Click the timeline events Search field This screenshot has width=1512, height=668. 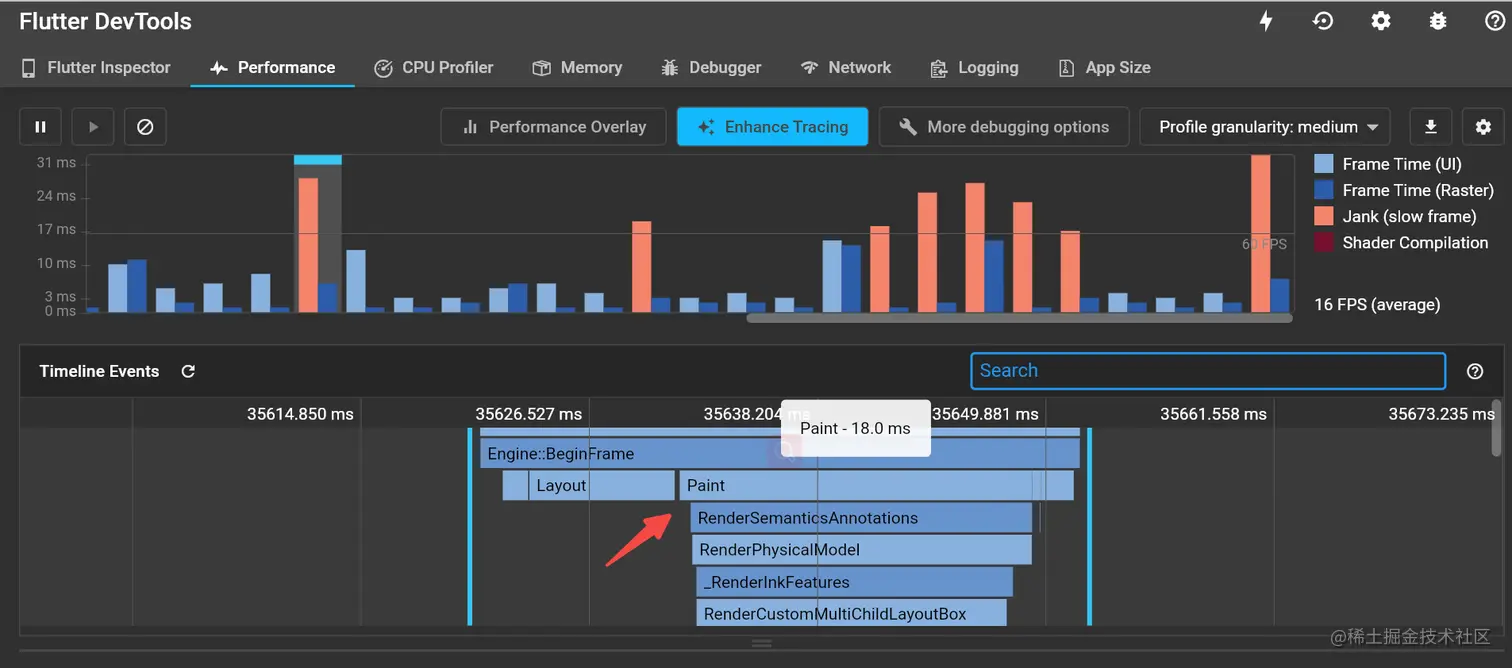1208,371
